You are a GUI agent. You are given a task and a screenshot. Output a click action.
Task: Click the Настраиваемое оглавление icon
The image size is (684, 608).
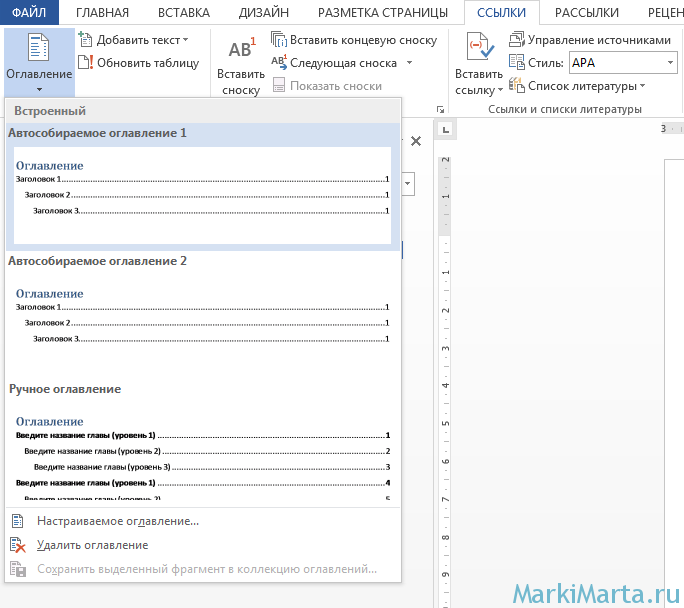pyautogui.click(x=17, y=521)
